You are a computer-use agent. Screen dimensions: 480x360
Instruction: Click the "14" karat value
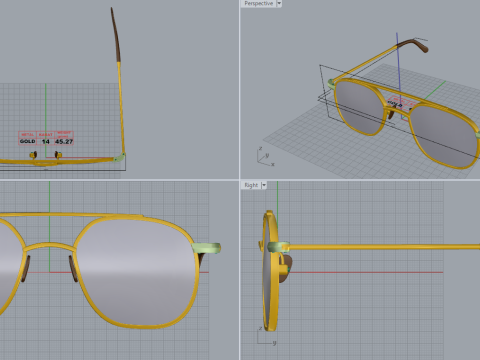click(46, 142)
